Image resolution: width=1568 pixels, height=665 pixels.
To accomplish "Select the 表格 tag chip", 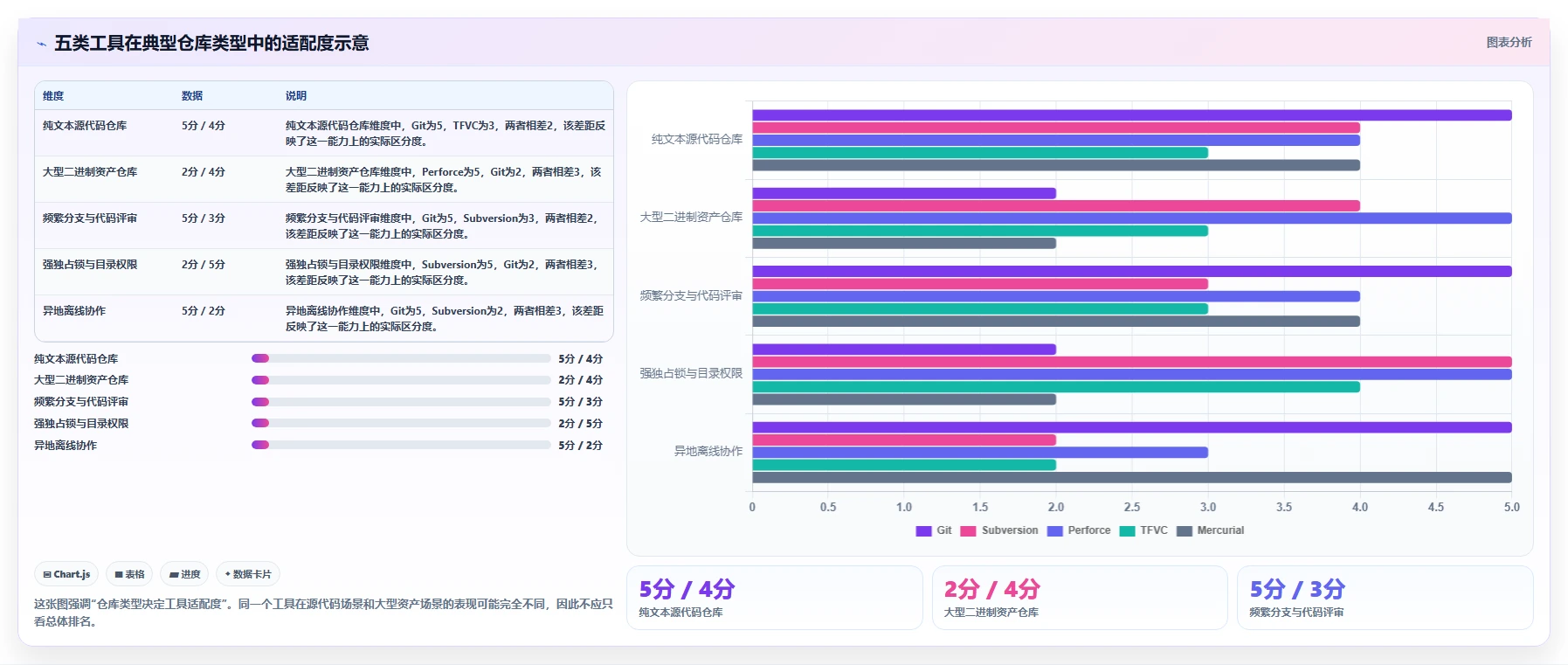I will point(129,574).
